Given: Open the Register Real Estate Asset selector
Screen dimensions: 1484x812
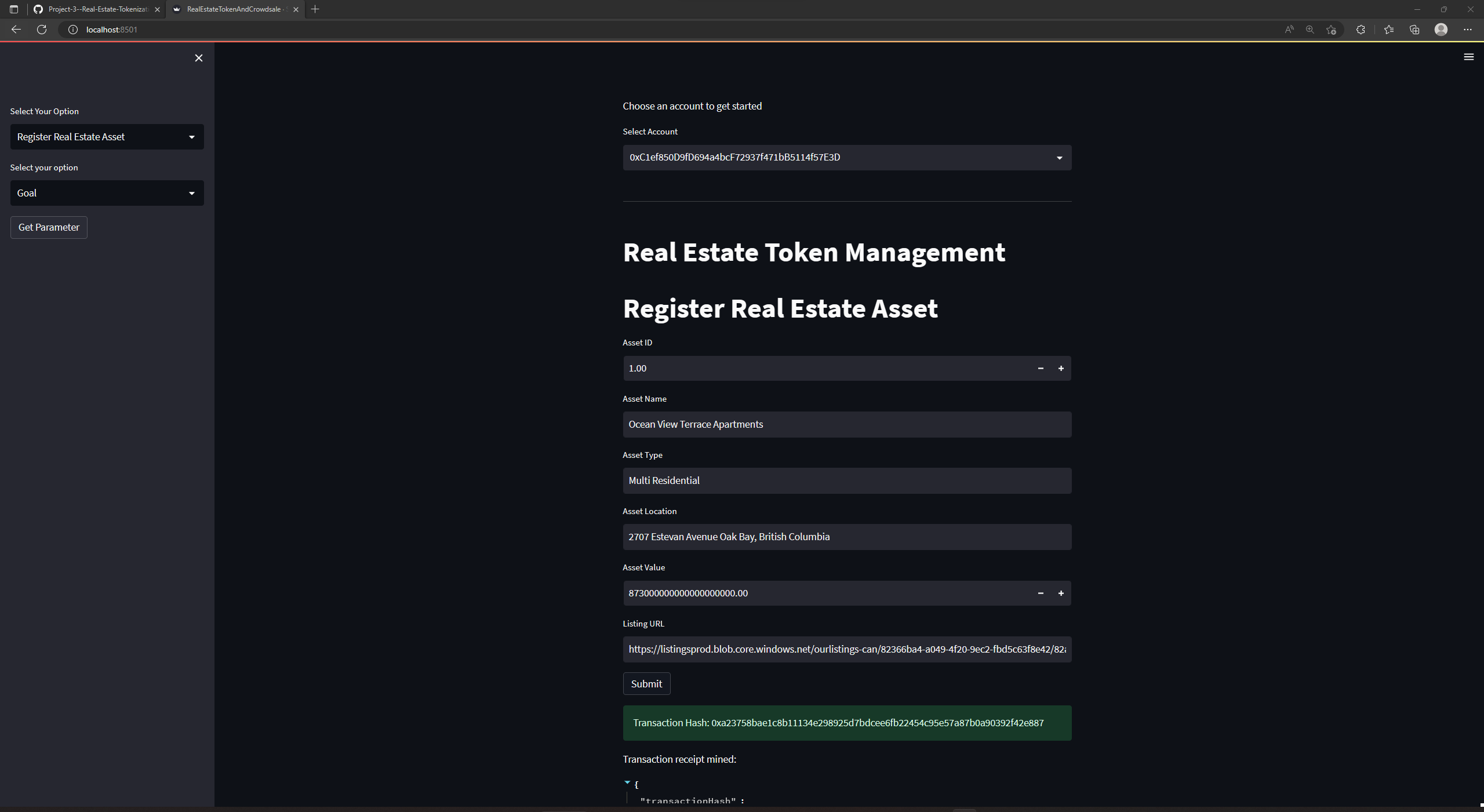Looking at the screenshot, I should coord(107,136).
